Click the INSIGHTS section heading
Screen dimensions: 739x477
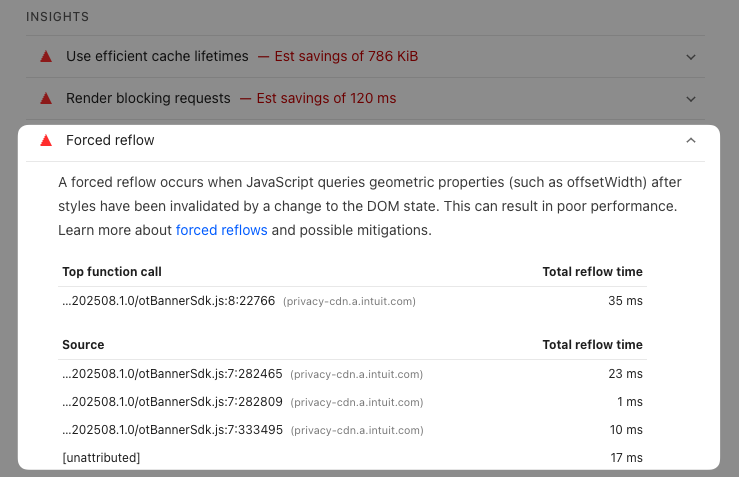click(57, 17)
